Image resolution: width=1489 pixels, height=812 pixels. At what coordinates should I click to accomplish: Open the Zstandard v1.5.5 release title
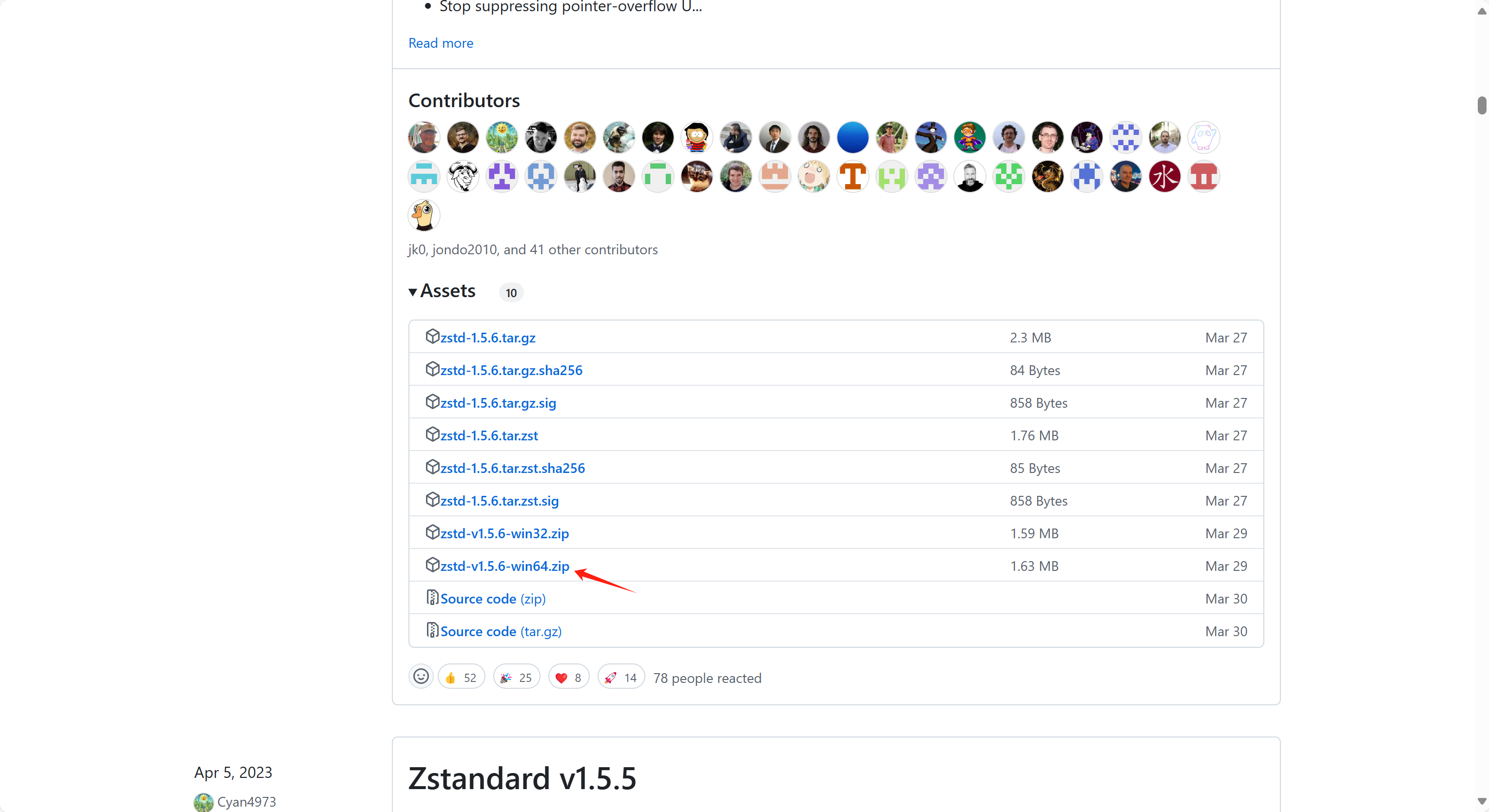point(522,778)
